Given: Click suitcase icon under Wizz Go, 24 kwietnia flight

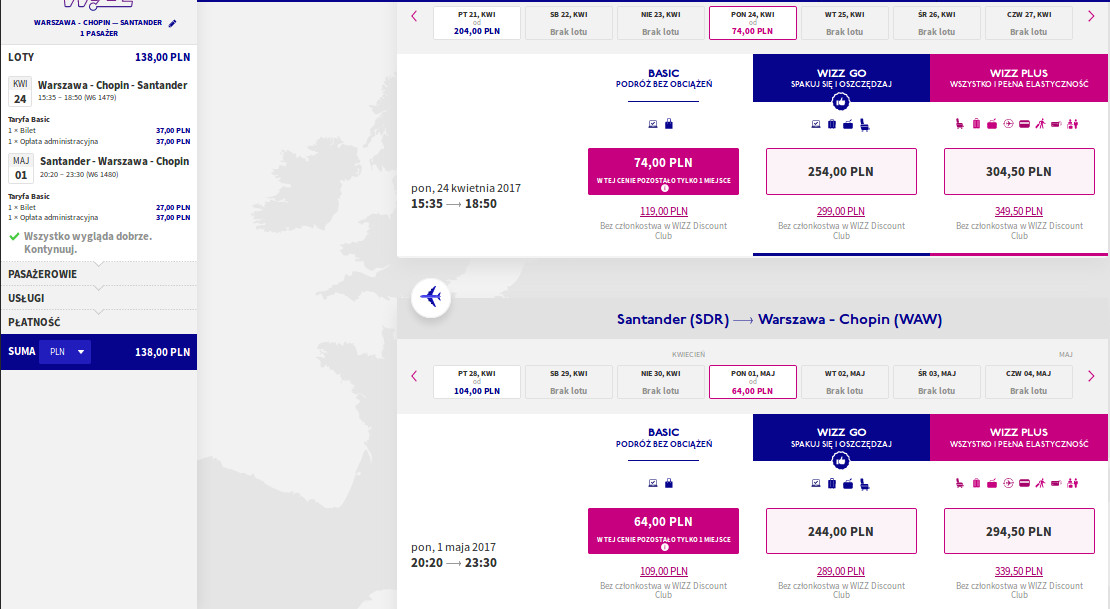Looking at the screenshot, I should click(x=832, y=124).
